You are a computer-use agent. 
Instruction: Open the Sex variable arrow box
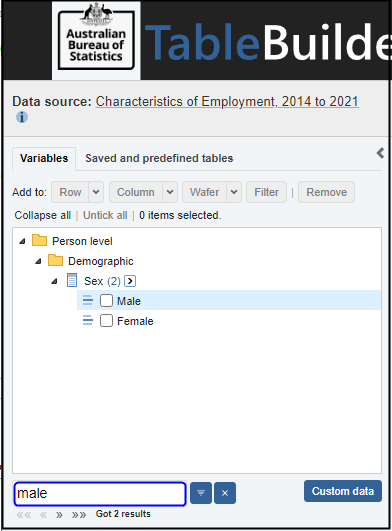click(x=130, y=281)
